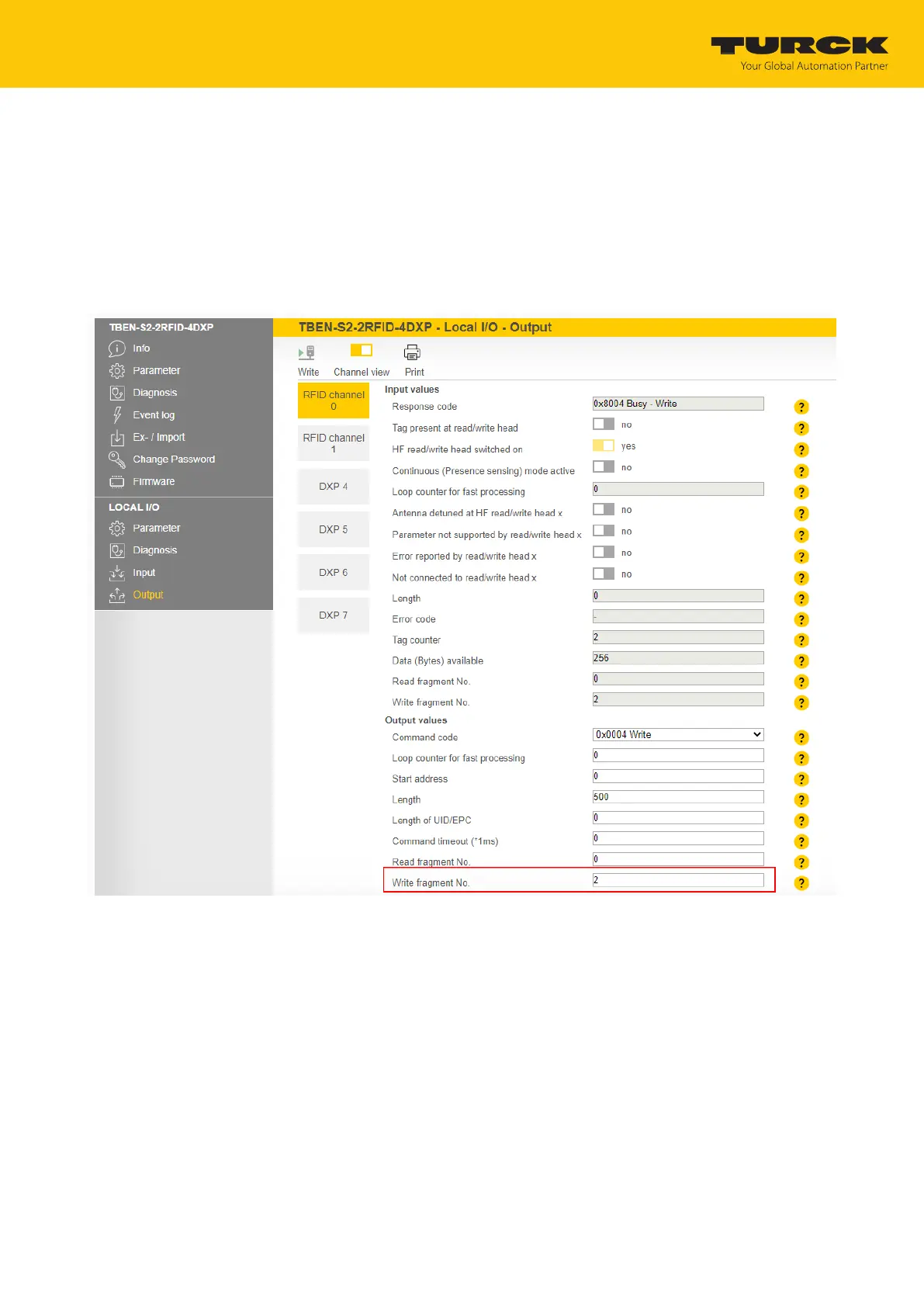Open the Event log lightning icon

tap(116, 415)
